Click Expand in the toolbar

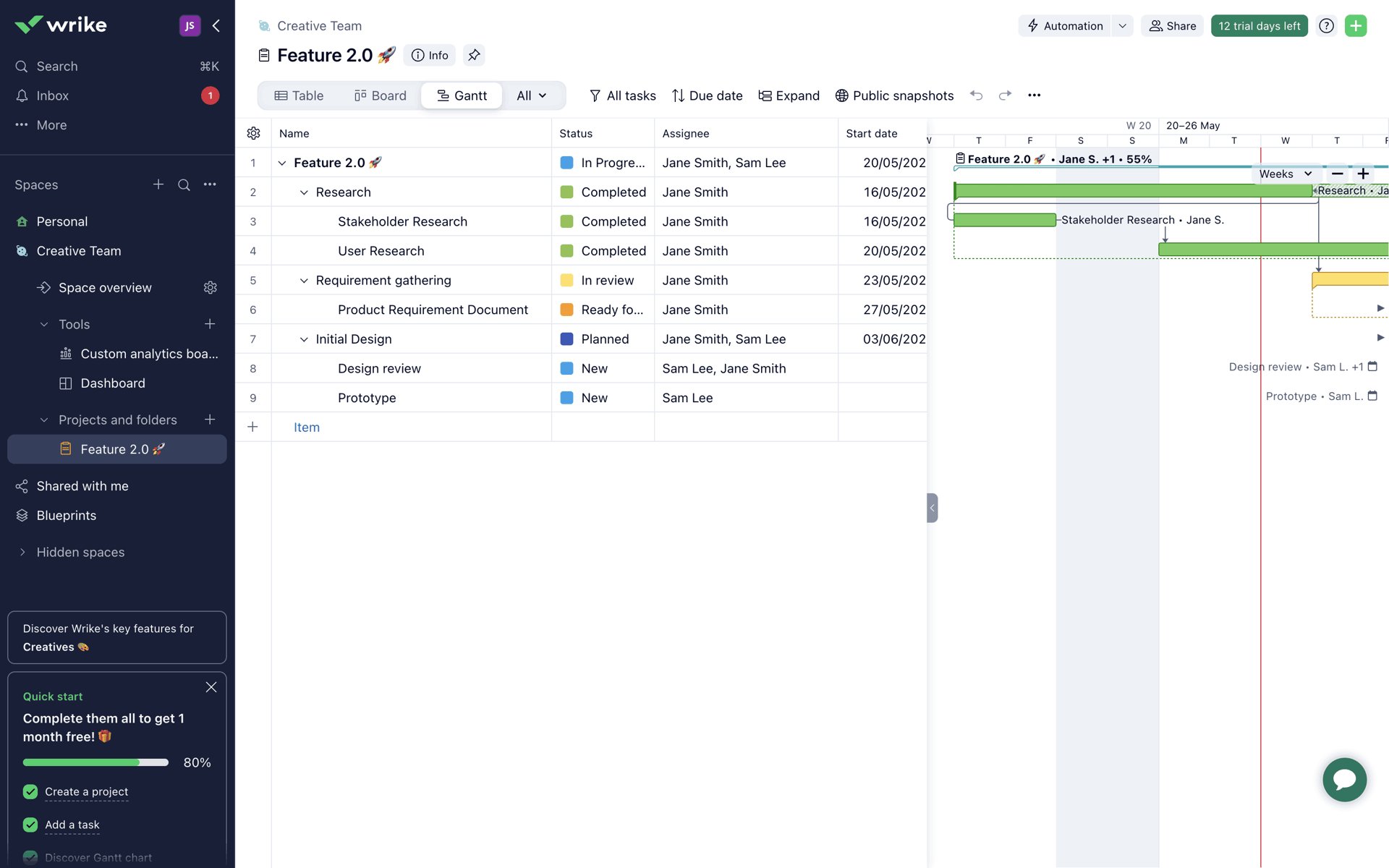click(x=789, y=95)
